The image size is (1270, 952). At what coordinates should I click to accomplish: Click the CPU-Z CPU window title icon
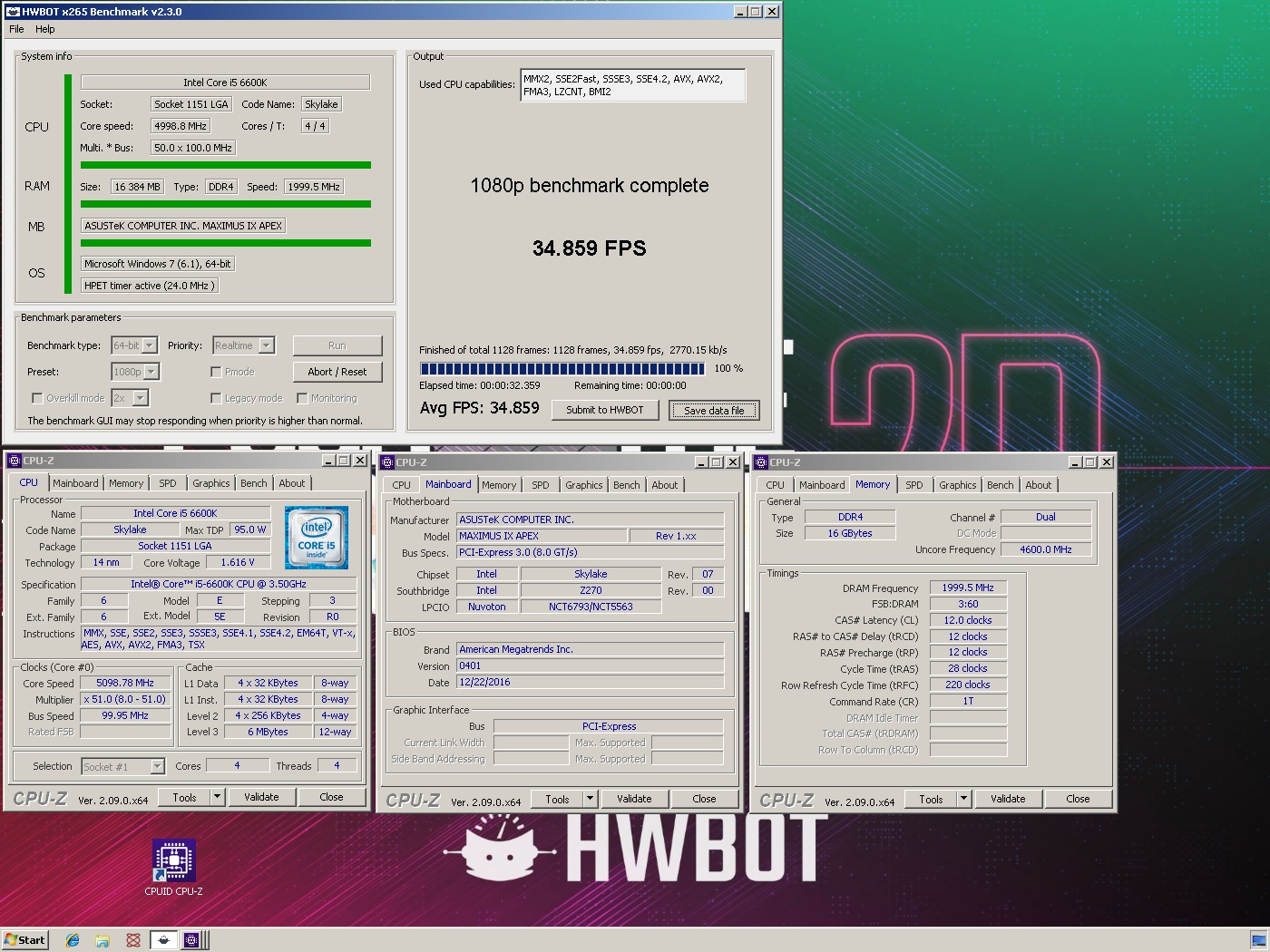[15, 461]
